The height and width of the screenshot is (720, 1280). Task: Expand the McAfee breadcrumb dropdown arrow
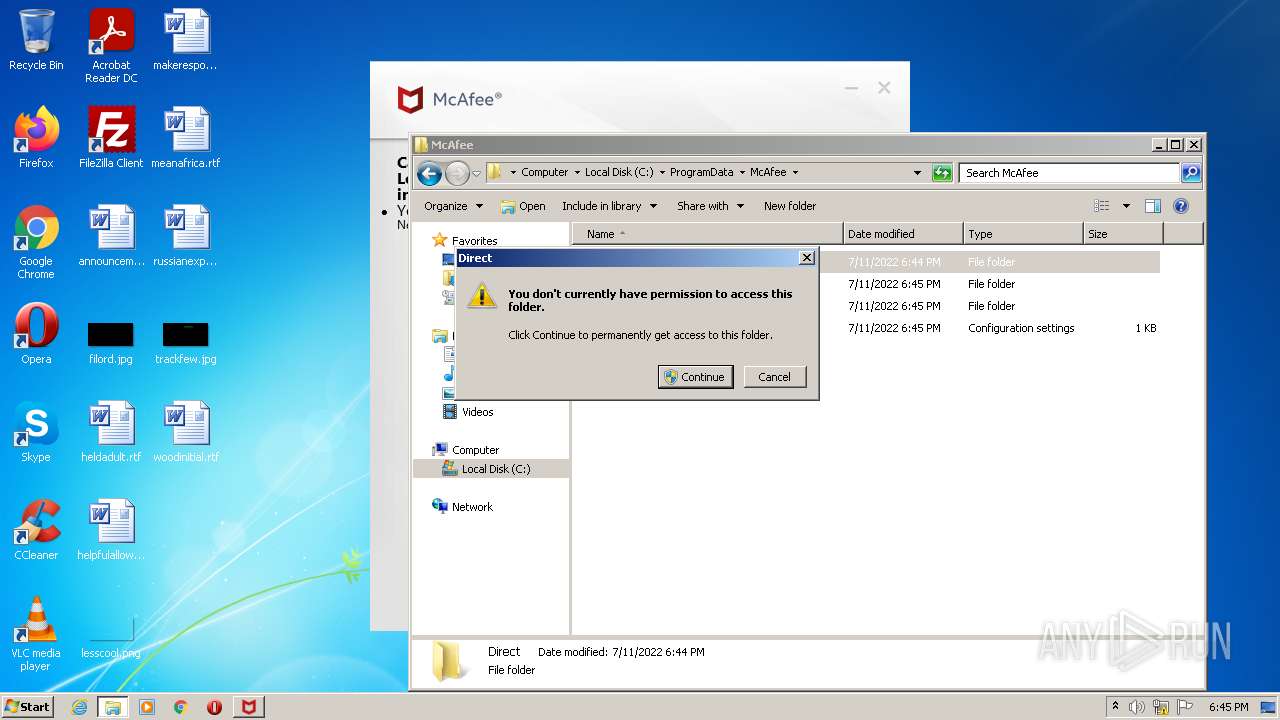coord(795,172)
